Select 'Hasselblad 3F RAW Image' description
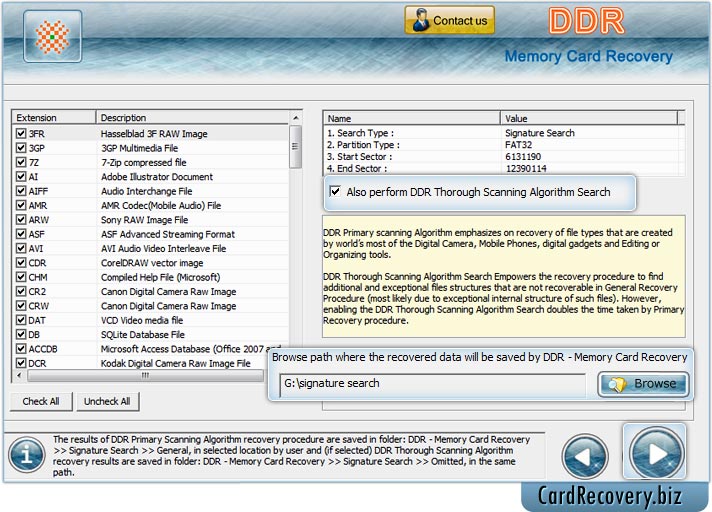The image size is (712, 512). [154, 134]
